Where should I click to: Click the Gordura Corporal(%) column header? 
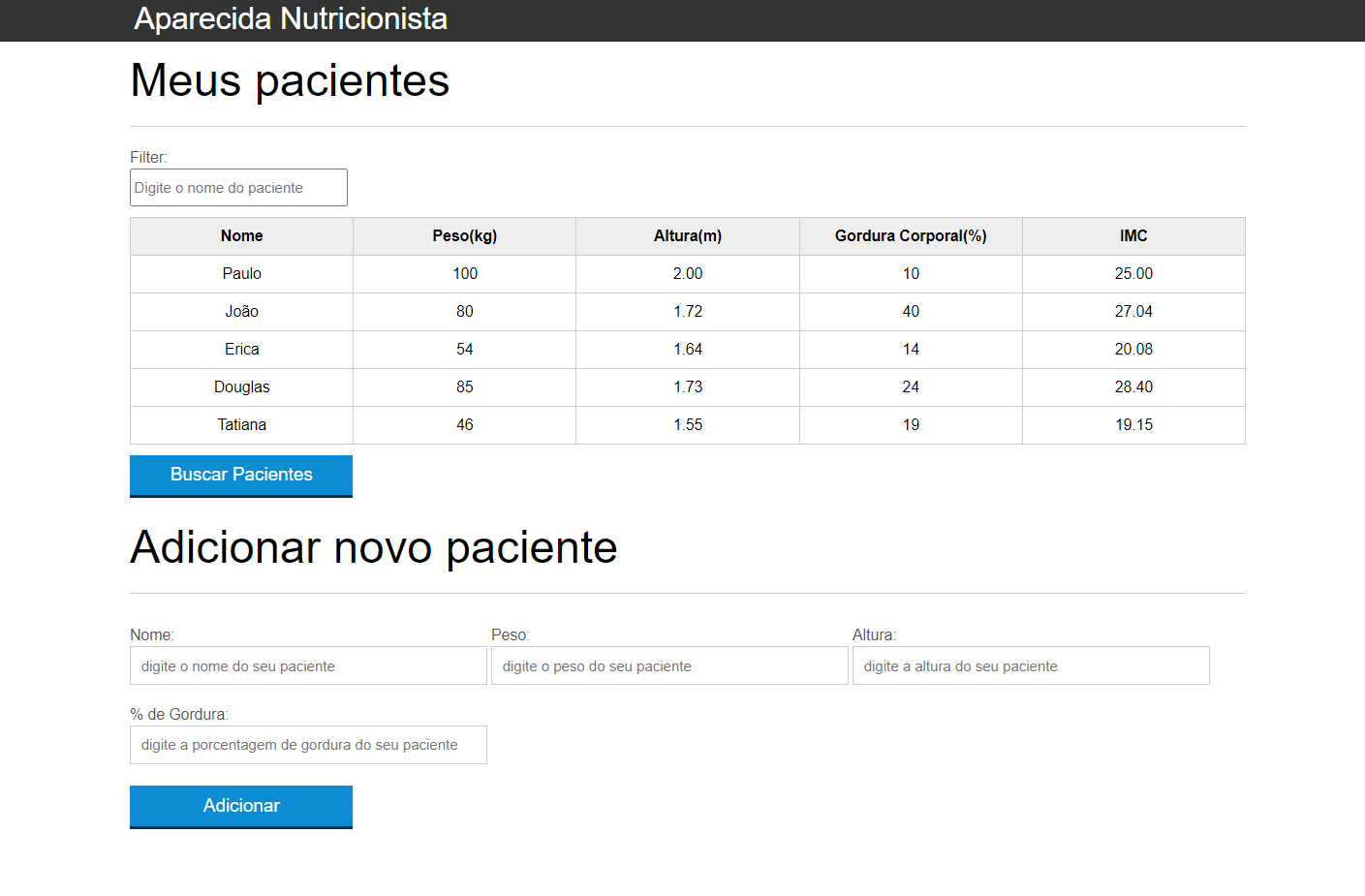[x=911, y=236]
